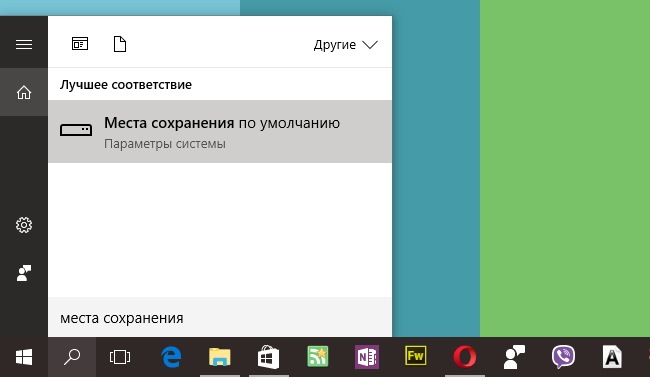The width and height of the screenshot is (650, 377).
Task: Expand the Другие filter dropdown
Action: click(346, 44)
